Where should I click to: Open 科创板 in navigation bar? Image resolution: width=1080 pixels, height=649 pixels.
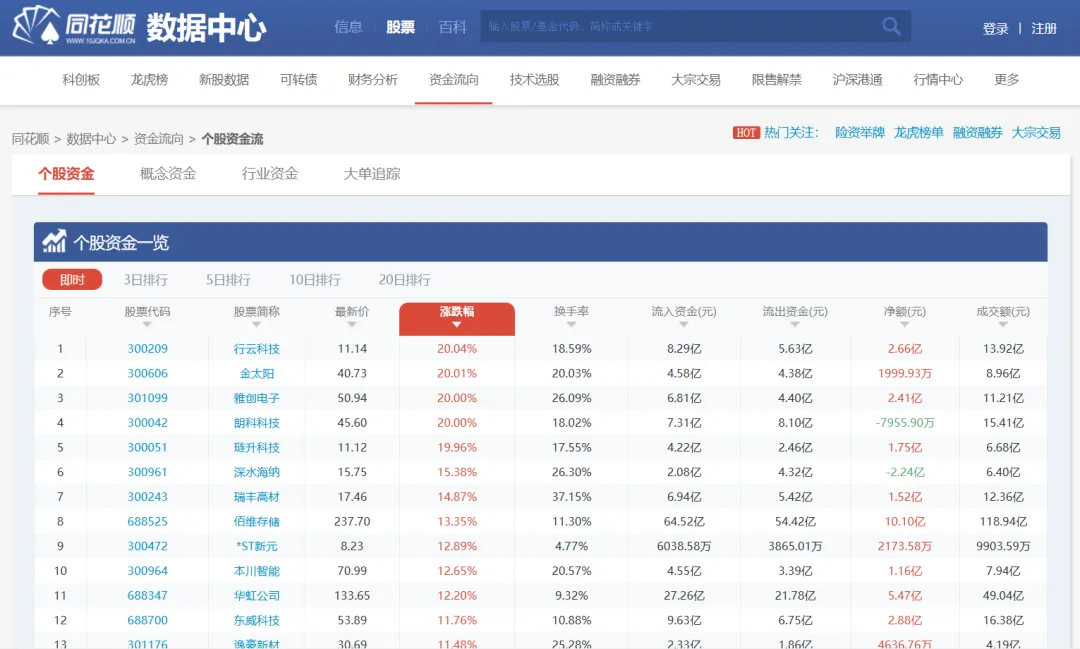(x=81, y=80)
